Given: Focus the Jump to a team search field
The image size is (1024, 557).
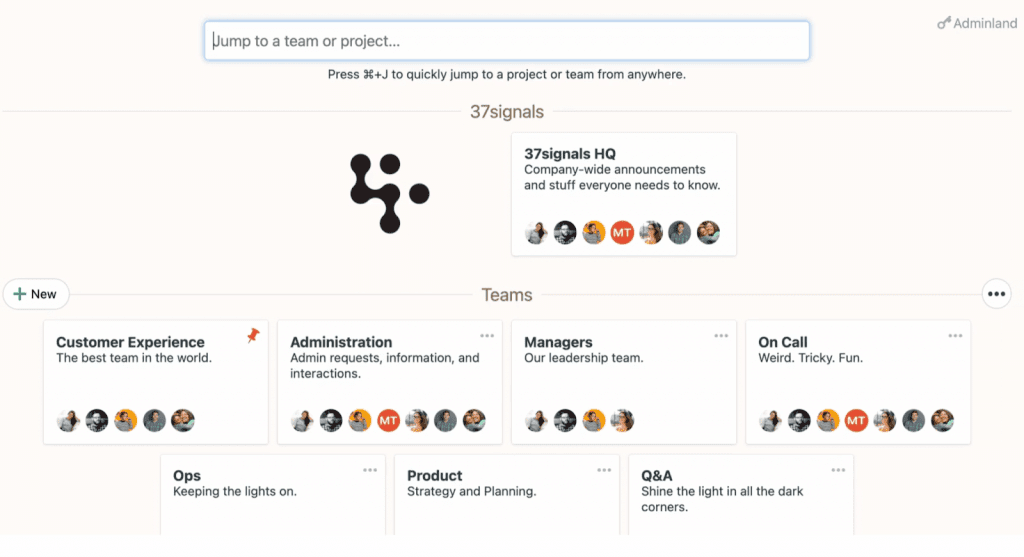Looking at the screenshot, I should pyautogui.click(x=507, y=40).
